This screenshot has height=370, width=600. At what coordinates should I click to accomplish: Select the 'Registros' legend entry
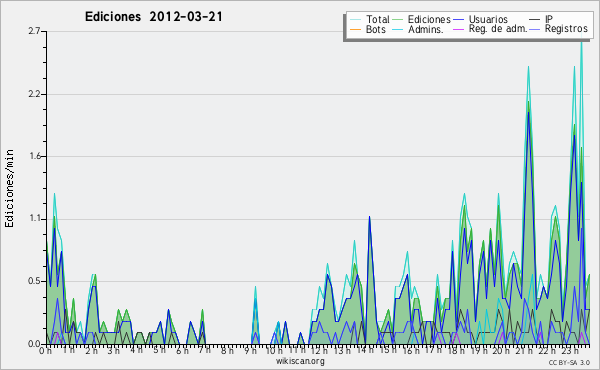[559, 29]
